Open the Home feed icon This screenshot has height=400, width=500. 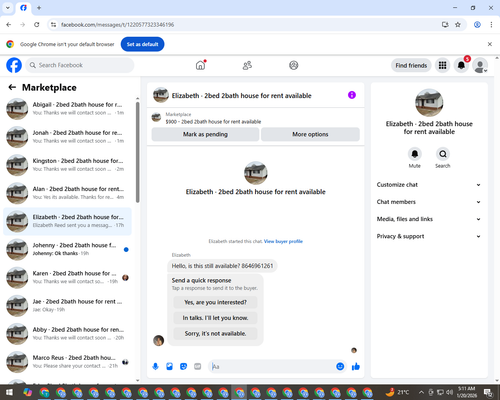[x=200, y=65]
